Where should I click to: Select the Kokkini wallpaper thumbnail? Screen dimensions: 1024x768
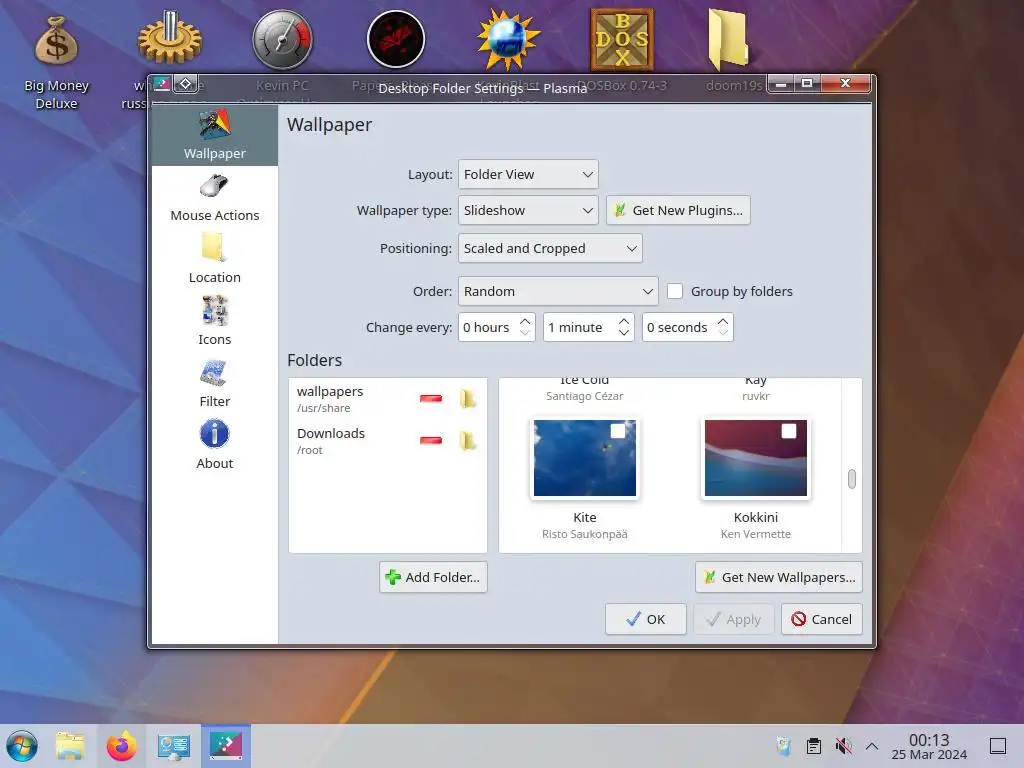(x=756, y=458)
